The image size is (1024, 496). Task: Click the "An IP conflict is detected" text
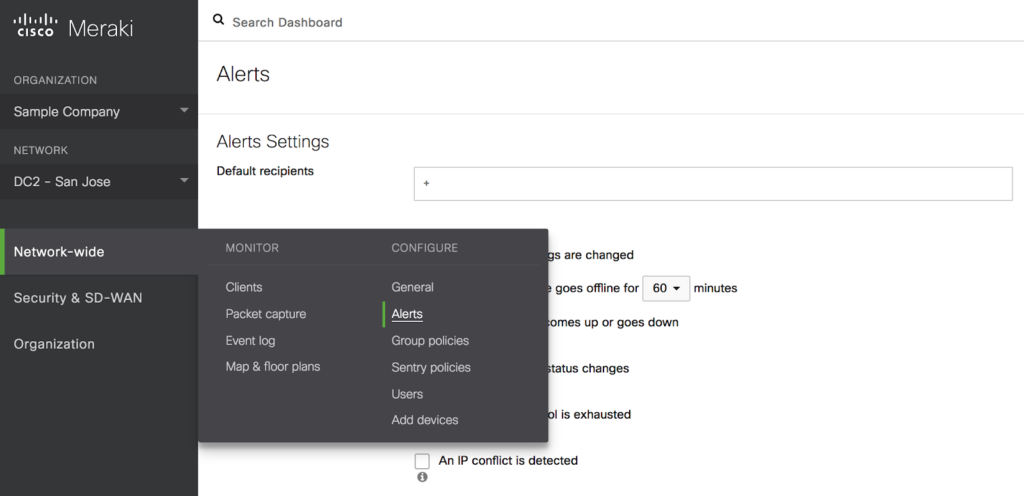pos(508,461)
